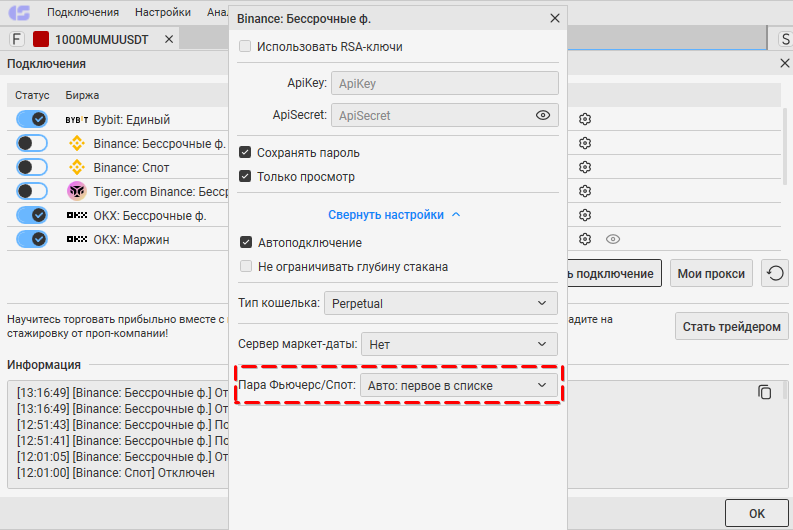The height and width of the screenshot is (530, 793).
Task: Open the Подключения menu
Action: (83, 12)
